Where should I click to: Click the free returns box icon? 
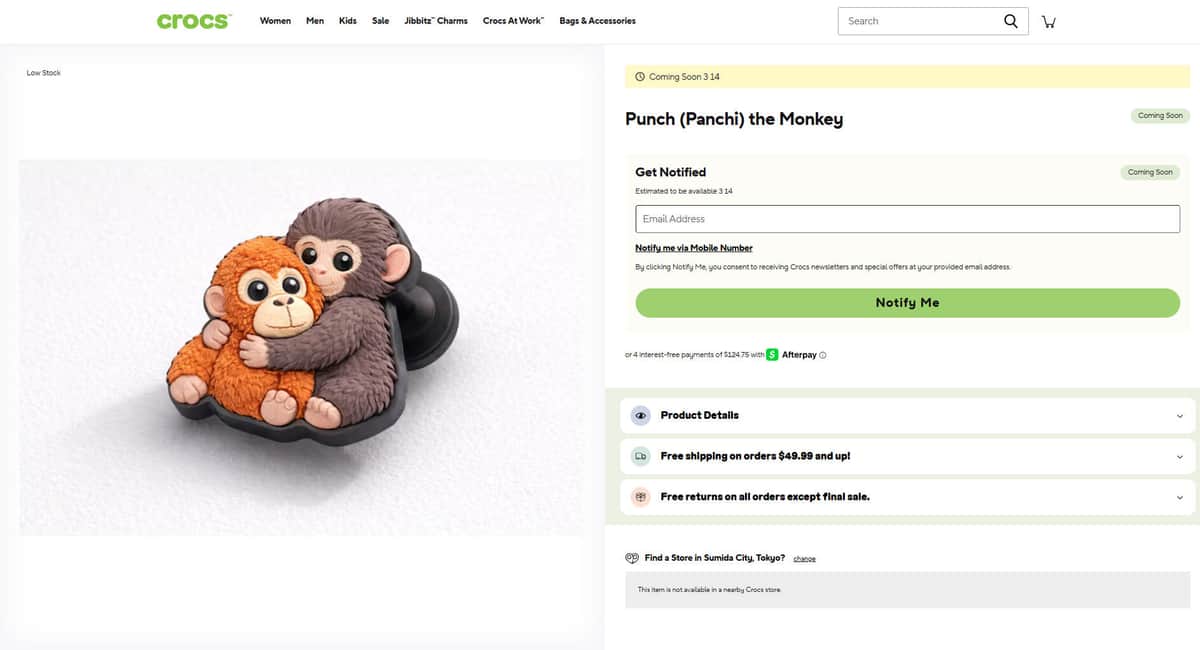click(641, 497)
